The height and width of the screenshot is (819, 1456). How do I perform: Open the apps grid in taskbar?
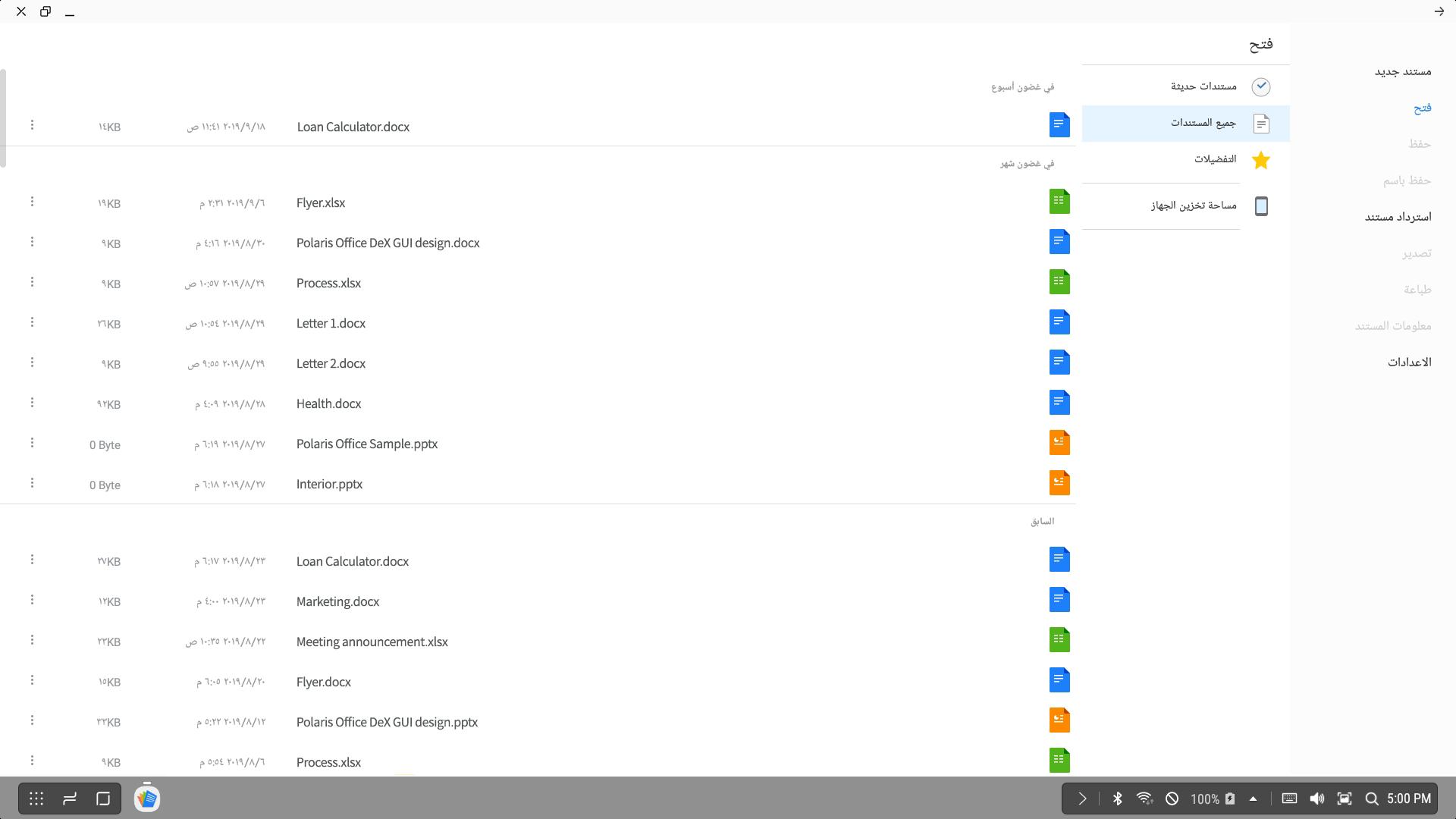36,799
